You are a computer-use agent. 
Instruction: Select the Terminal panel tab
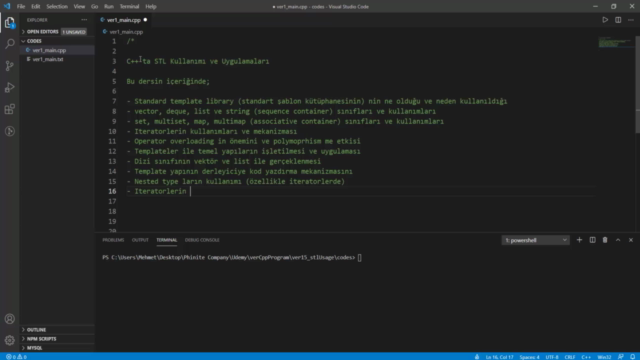167,240
